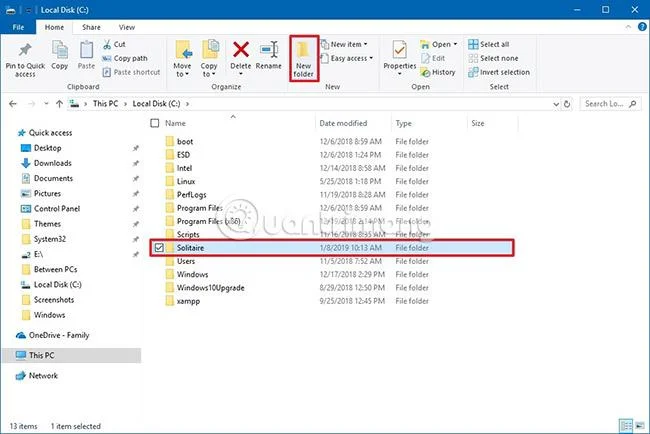Open Downloads in navigation pane

click(x=46, y=163)
